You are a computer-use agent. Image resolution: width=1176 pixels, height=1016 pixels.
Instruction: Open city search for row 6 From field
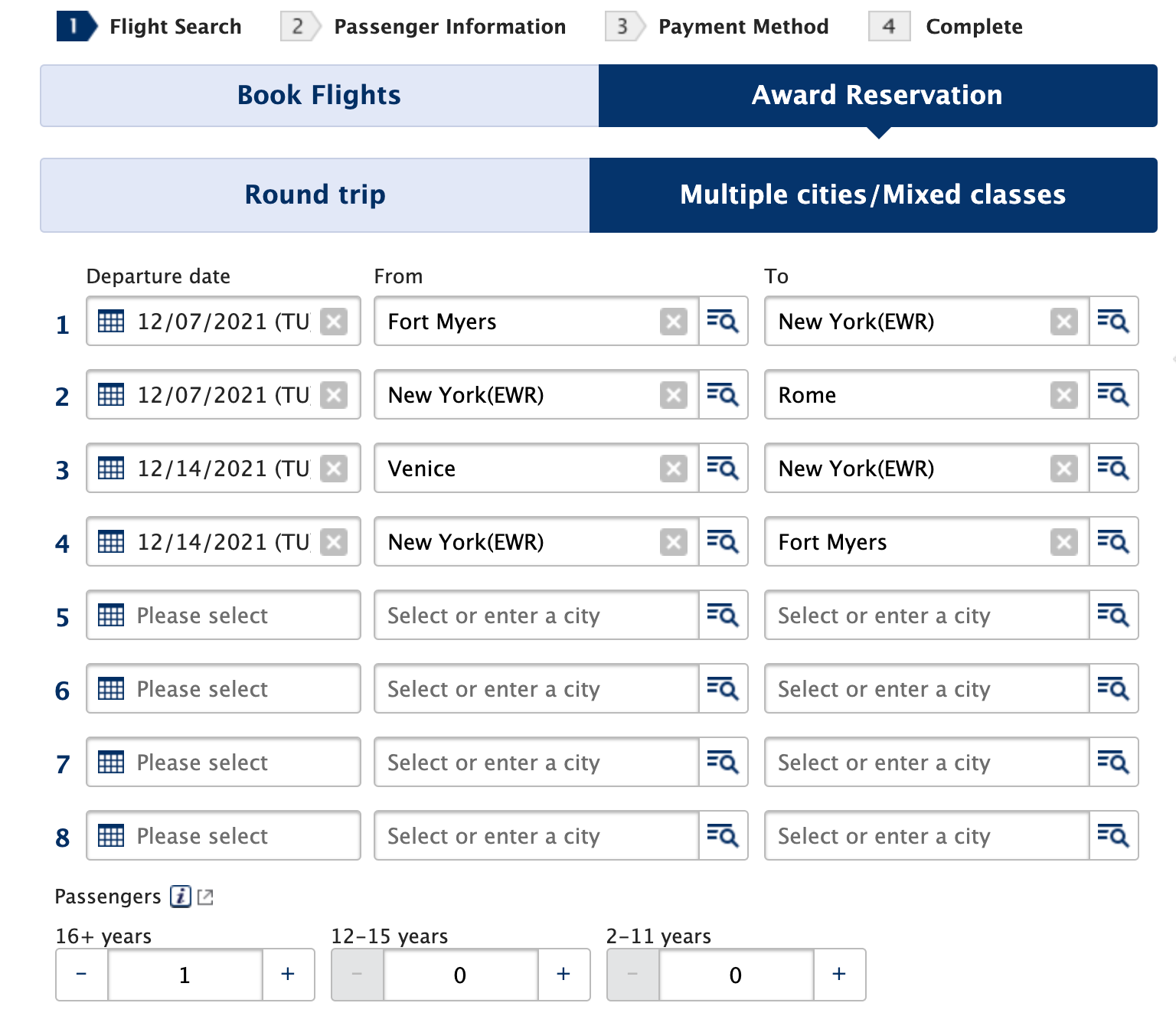pos(723,688)
